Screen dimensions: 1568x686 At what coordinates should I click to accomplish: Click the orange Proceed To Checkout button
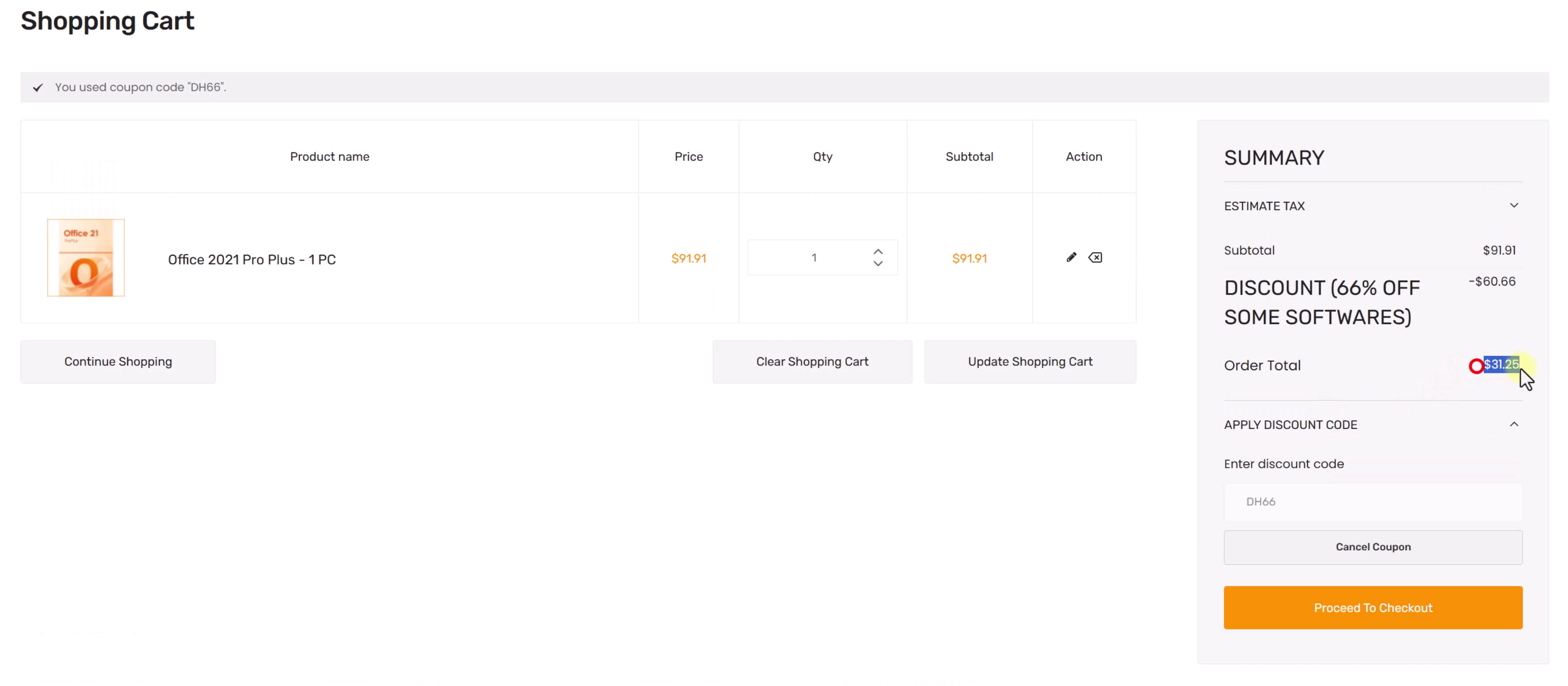pyautogui.click(x=1373, y=608)
